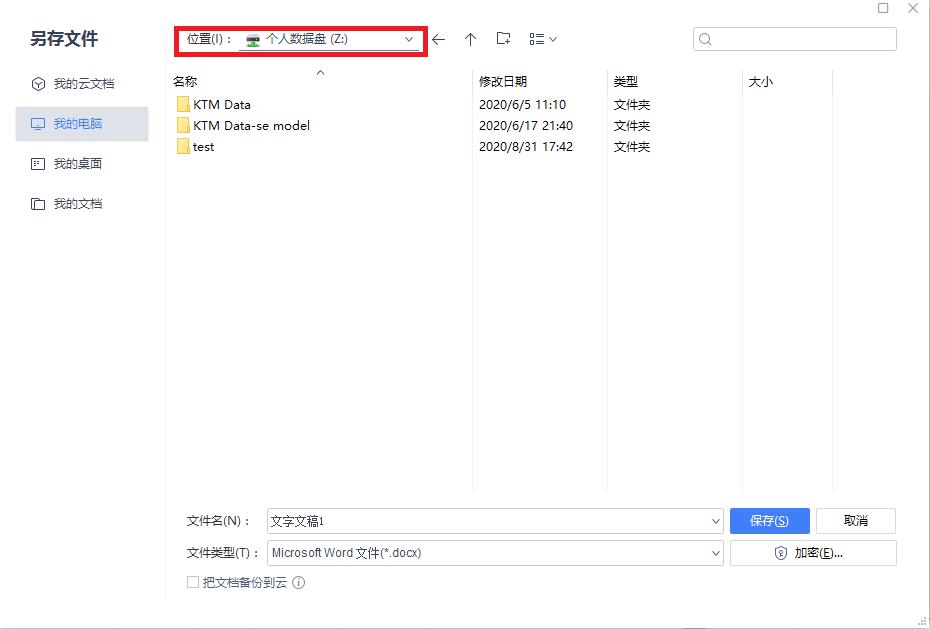Click the folder icon of test
The height and width of the screenshot is (629, 930).
(183, 146)
